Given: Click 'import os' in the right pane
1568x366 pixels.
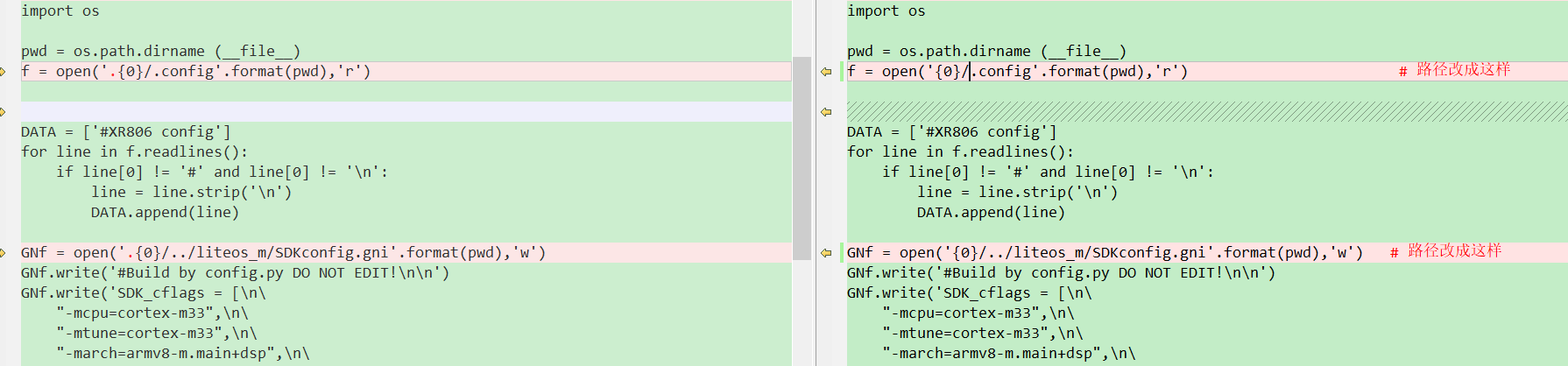Looking at the screenshot, I should click(886, 11).
